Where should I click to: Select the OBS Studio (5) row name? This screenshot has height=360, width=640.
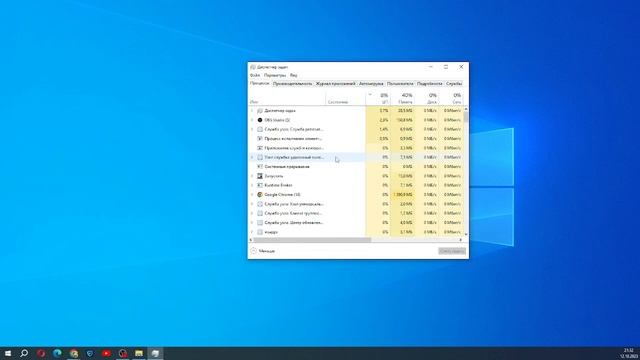[277, 120]
